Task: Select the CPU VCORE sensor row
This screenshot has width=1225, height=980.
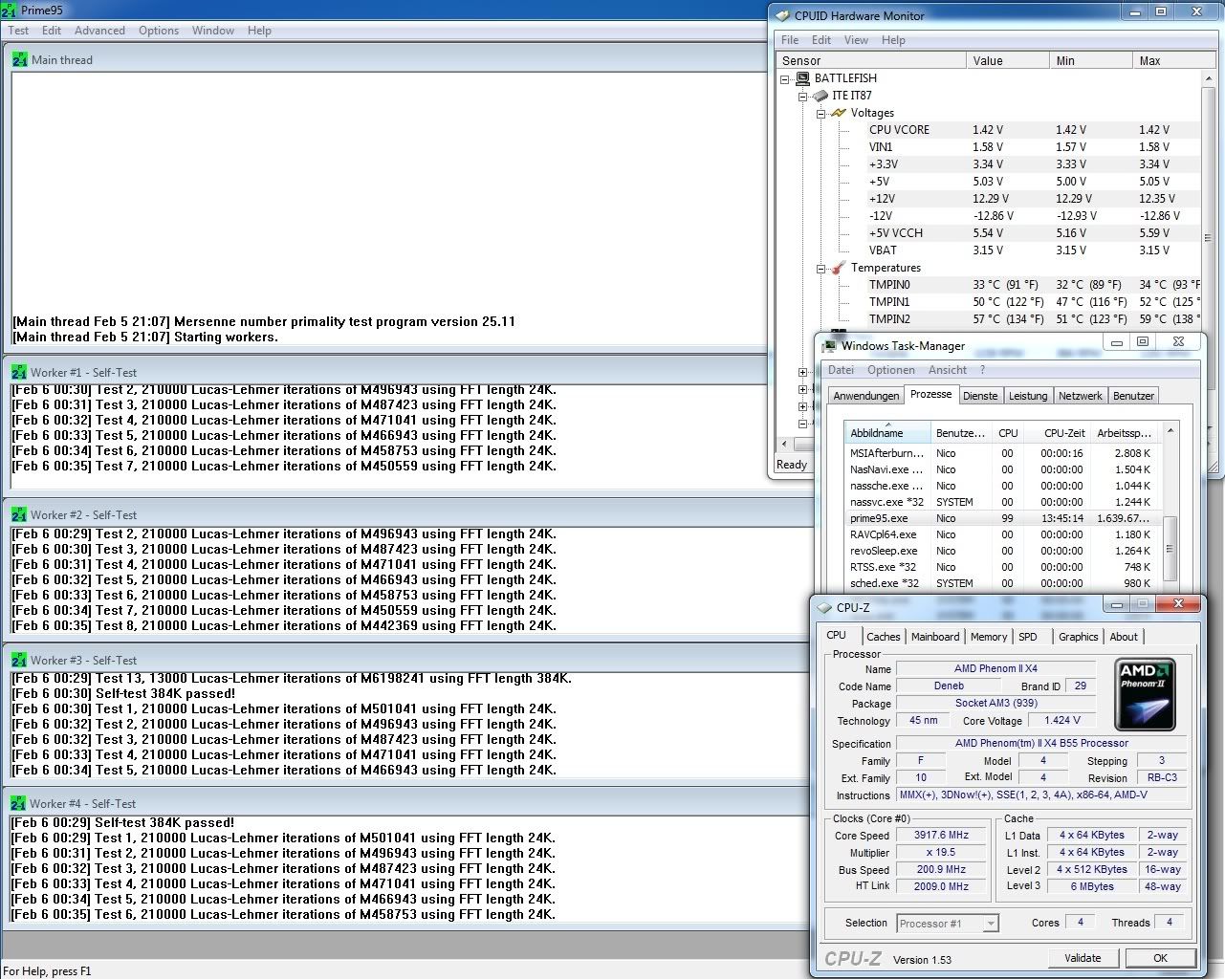Action: click(1032, 130)
